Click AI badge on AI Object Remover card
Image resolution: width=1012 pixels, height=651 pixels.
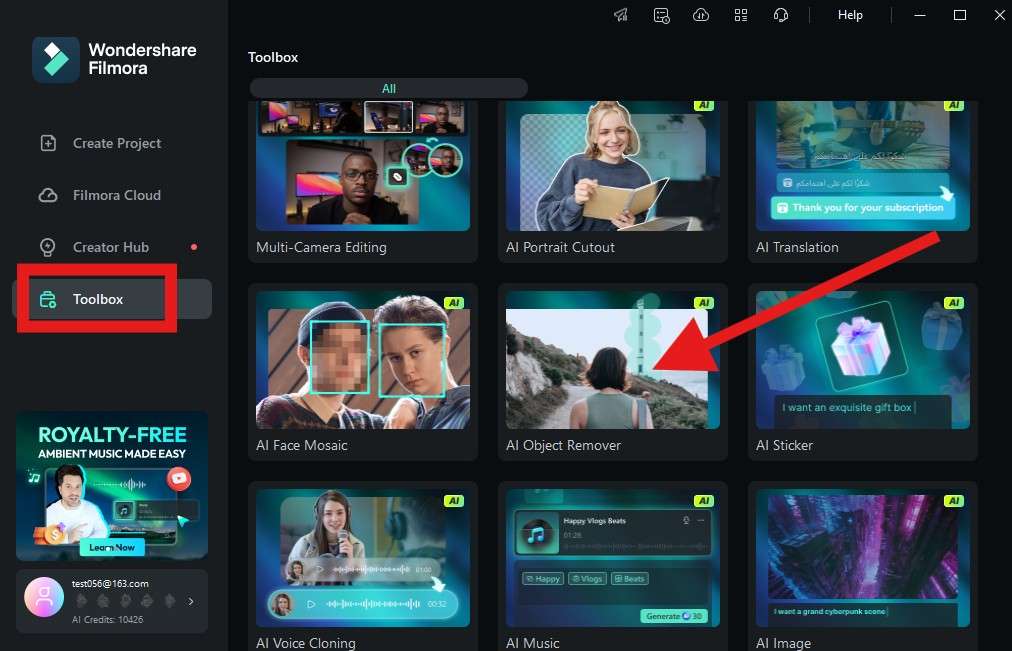[703, 303]
